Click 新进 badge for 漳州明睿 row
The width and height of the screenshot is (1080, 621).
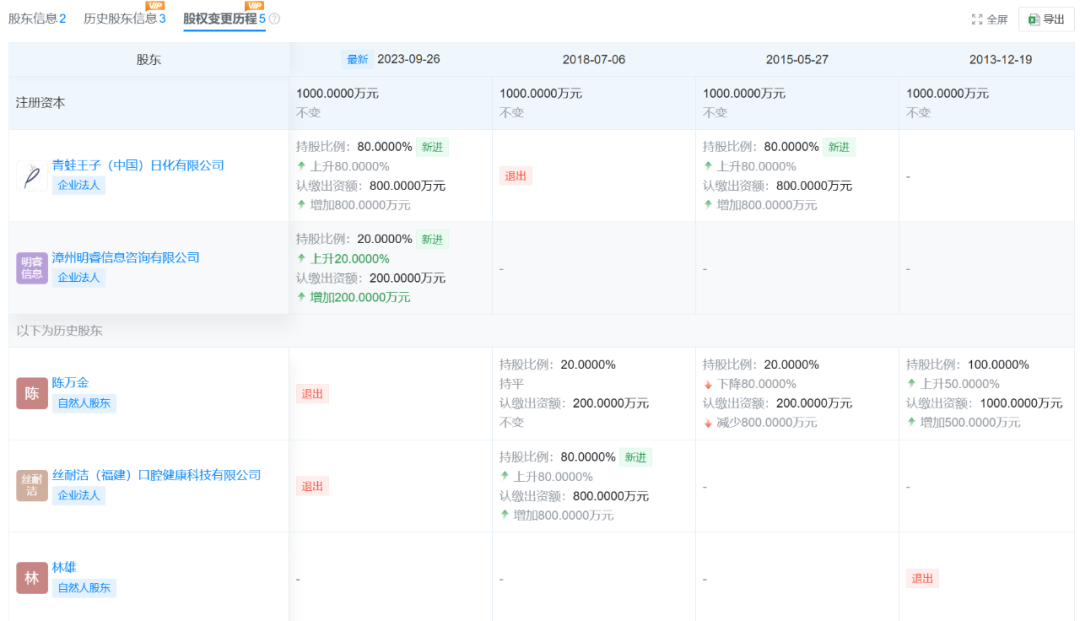click(432, 239)
